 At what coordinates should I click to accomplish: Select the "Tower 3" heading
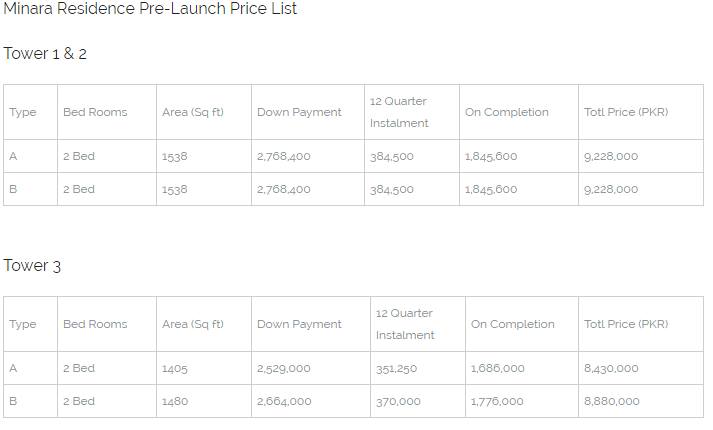click(32, 266)
